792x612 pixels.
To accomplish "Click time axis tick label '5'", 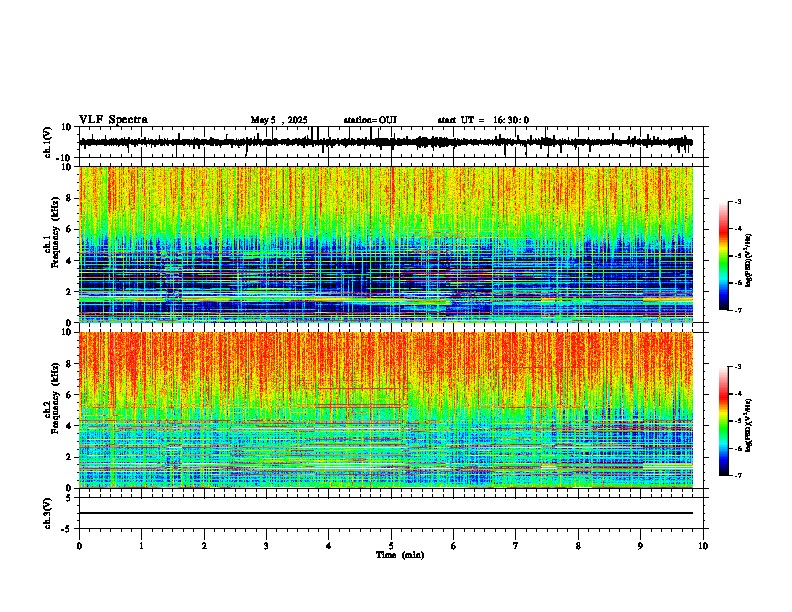I will [x=391, y=546].
